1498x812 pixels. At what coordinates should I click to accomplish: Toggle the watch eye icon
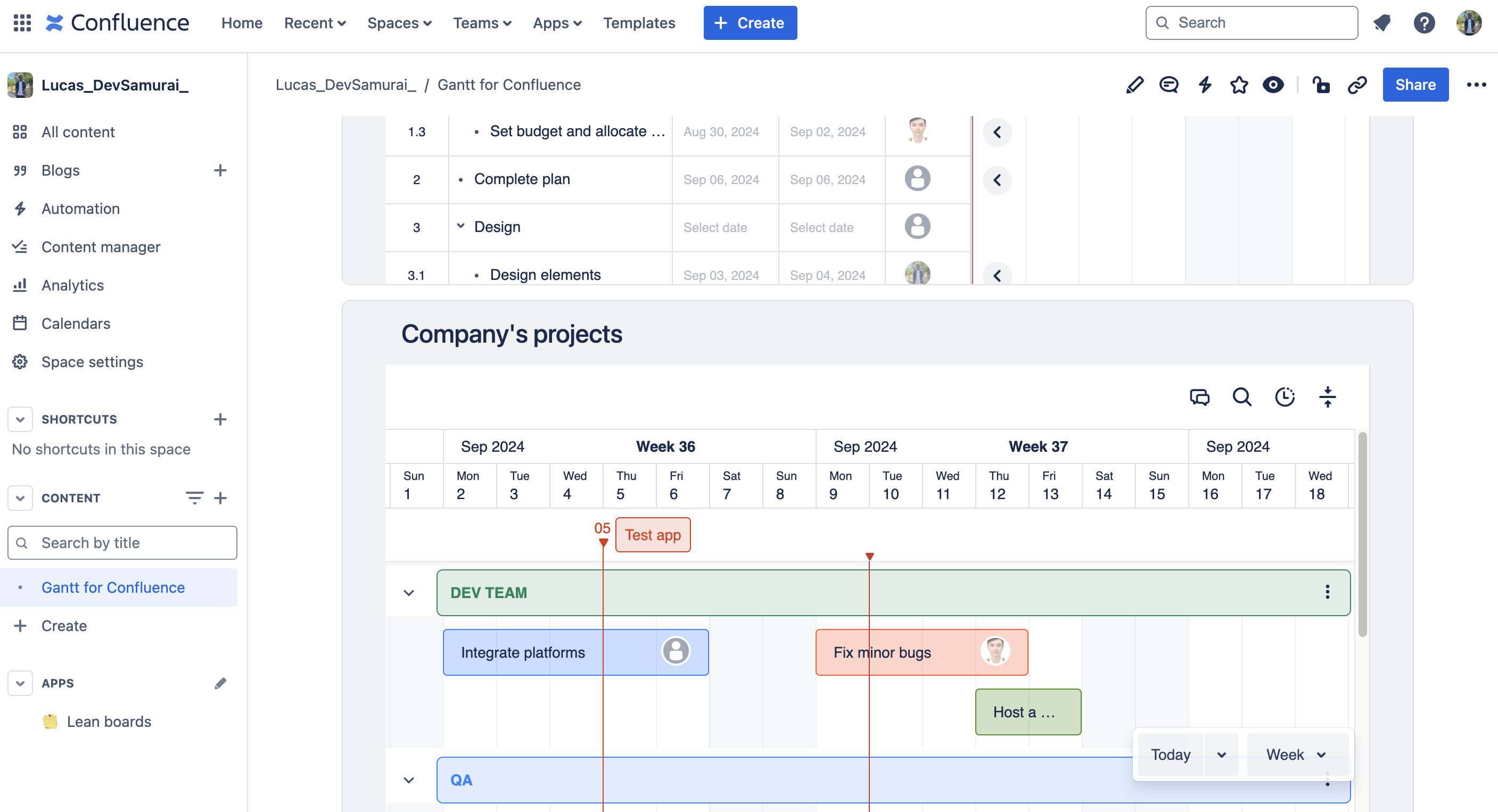(1273, 85)
